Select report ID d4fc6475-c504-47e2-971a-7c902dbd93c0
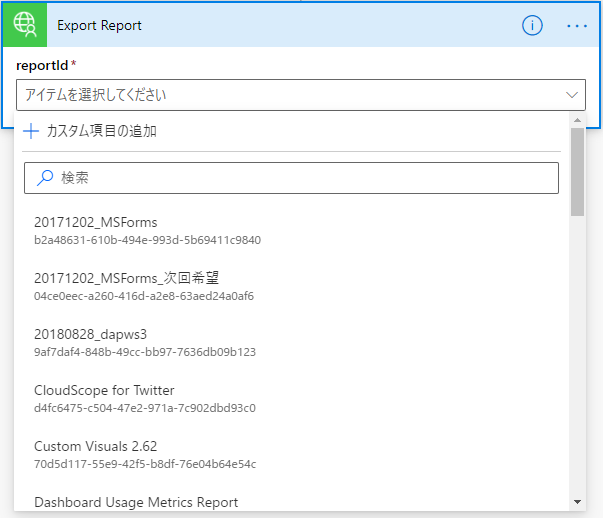 pos(145,408)
